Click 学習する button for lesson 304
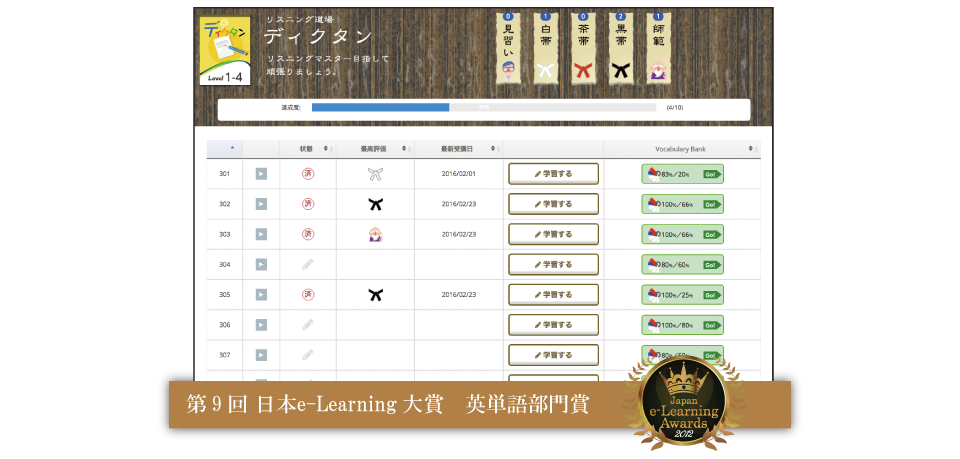 point(553,264)
